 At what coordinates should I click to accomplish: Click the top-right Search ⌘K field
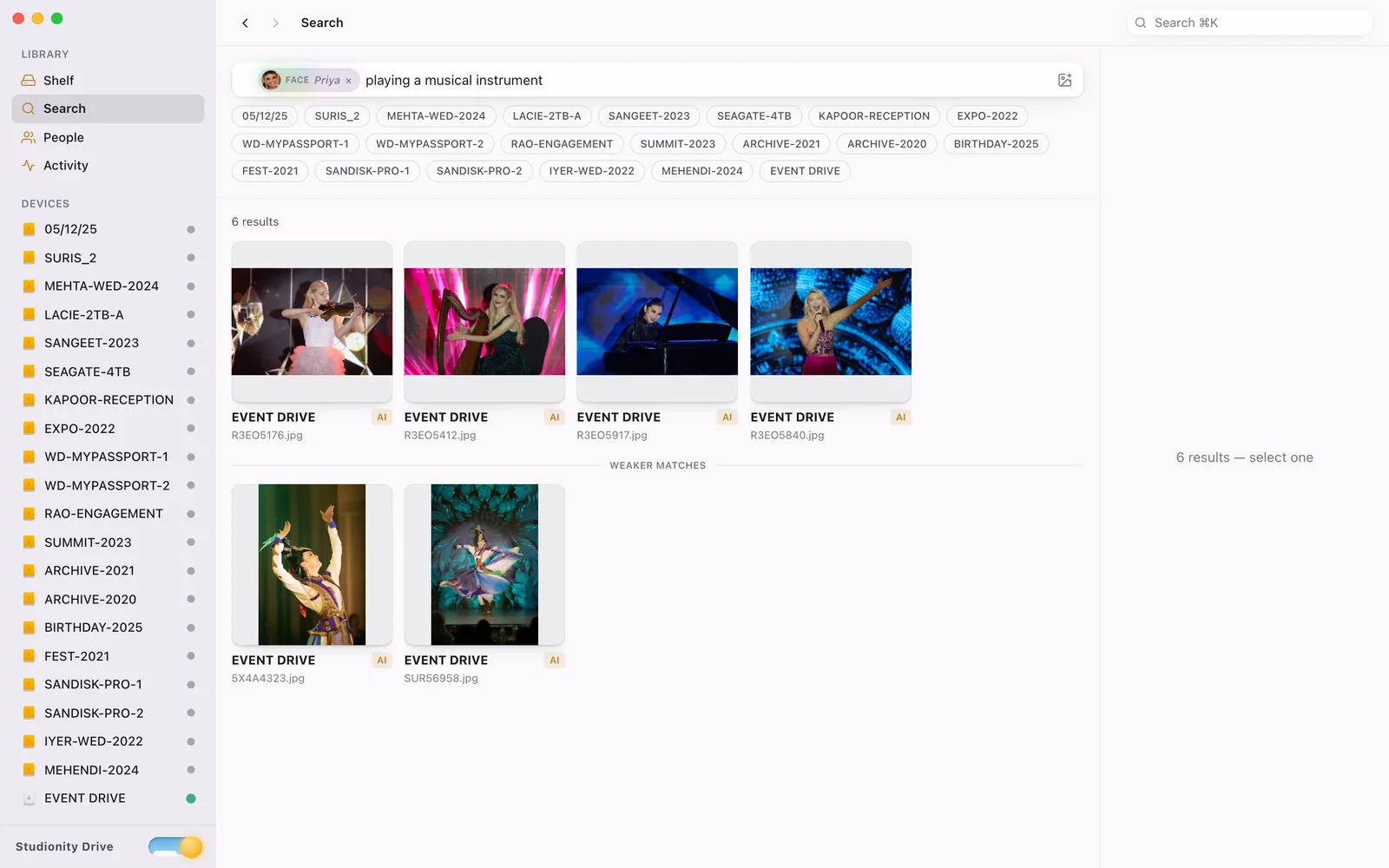point(1249,23)
